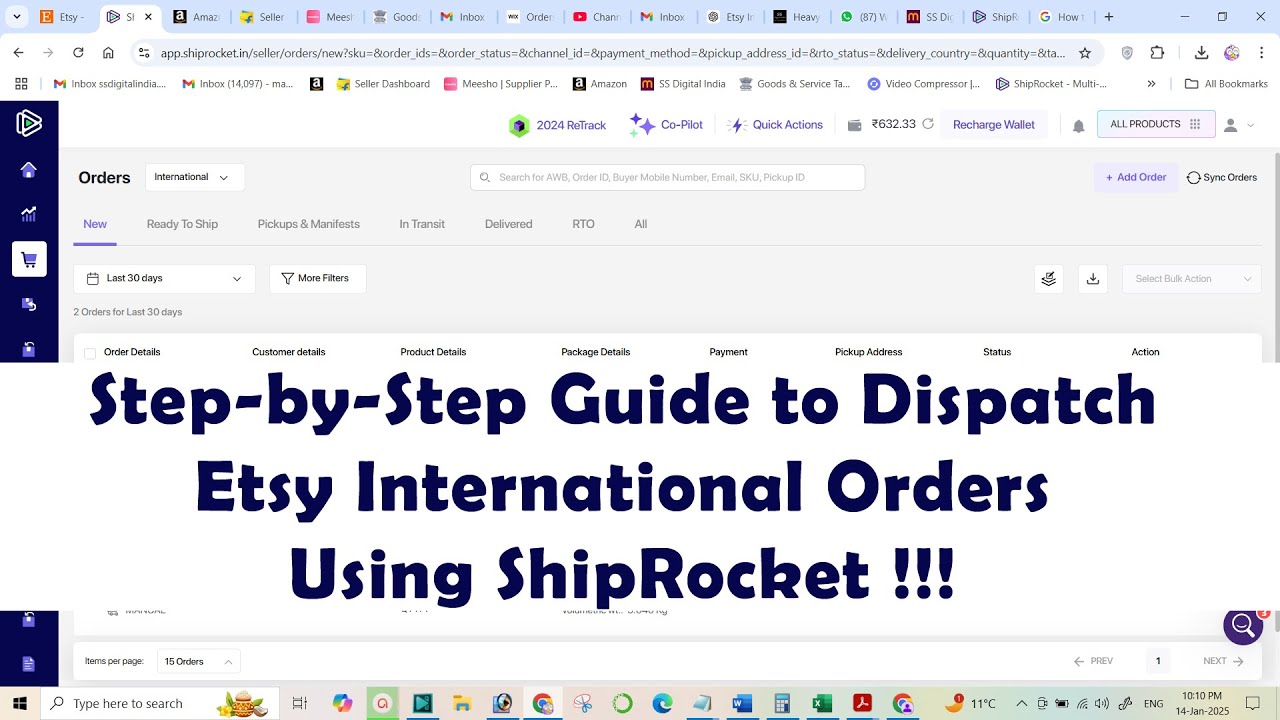Open the Chrome tab search dropdown
This screenshot has height=720, width=1280.
17,17
